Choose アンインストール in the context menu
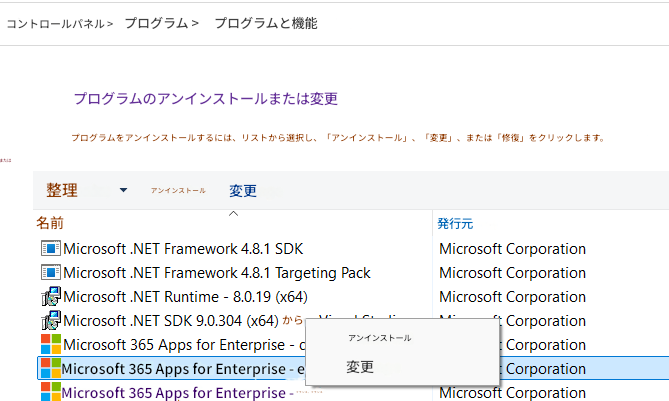This screenshot has width=669, height=401. click(x=379, y=338)
